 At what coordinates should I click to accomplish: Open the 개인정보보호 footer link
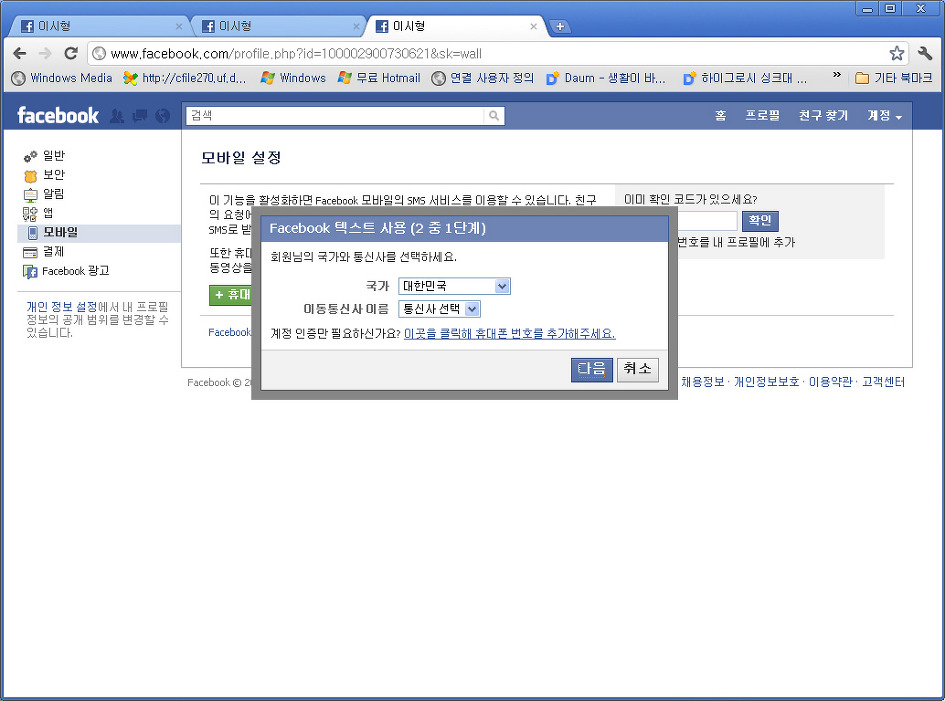(x=766, y=382)
